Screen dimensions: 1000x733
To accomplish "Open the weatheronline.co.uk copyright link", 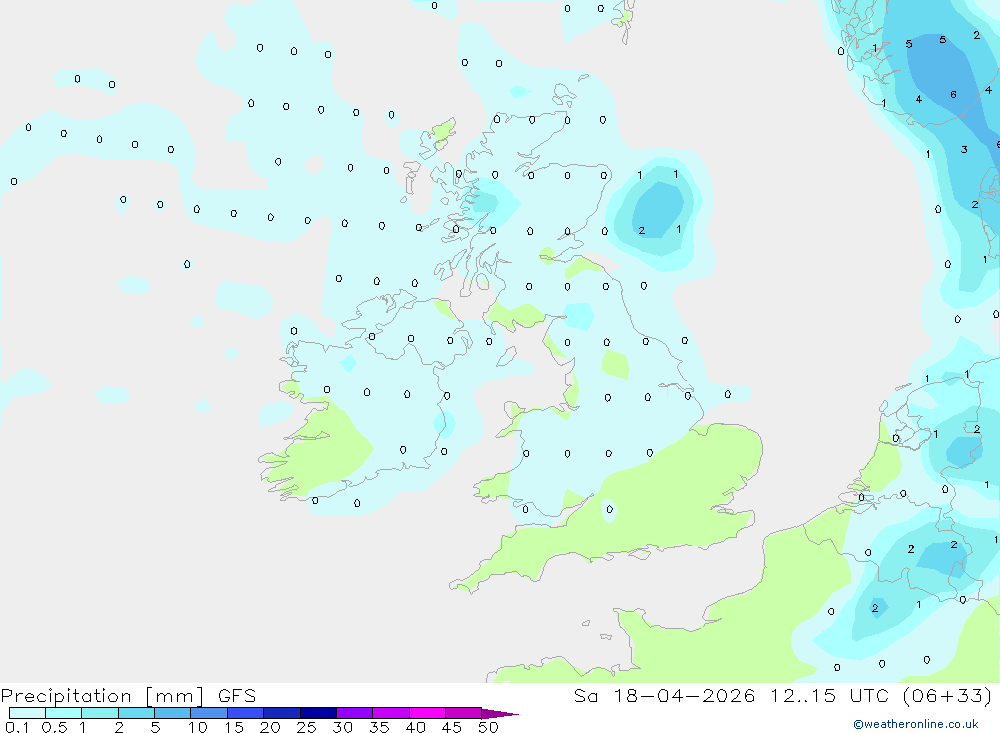I will point(916,724).
